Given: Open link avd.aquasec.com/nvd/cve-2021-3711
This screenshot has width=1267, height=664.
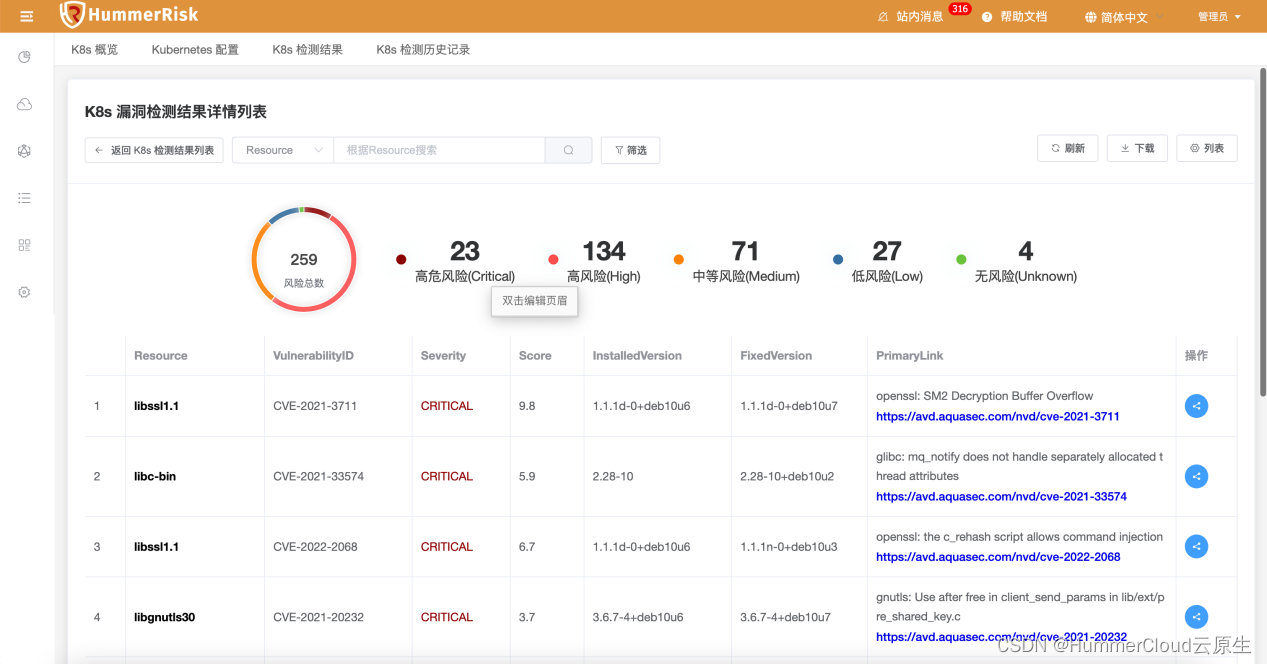Looking at the screenshot, I should tap(998, 417).
